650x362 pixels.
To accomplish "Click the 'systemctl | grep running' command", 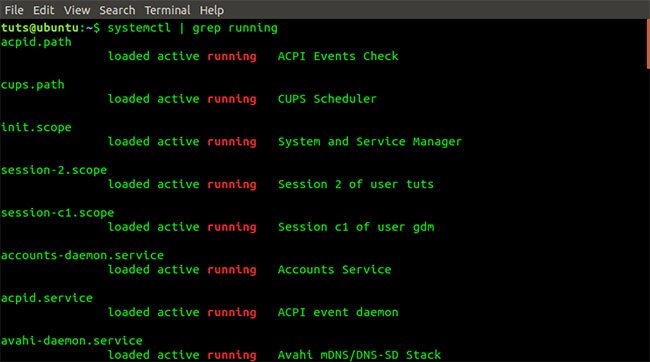I will pyautogui.click(x=192, y=28).
